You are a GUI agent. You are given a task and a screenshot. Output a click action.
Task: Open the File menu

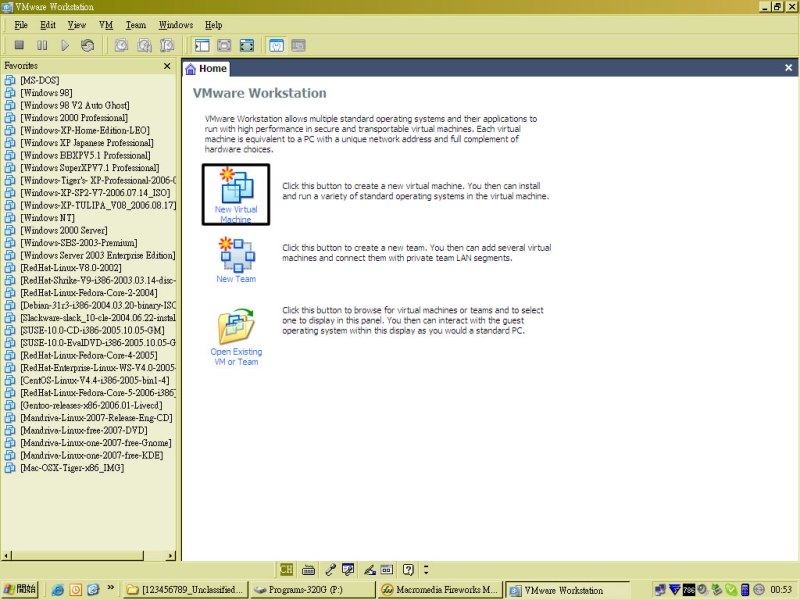pyautogui.click(x=21, y=24)
